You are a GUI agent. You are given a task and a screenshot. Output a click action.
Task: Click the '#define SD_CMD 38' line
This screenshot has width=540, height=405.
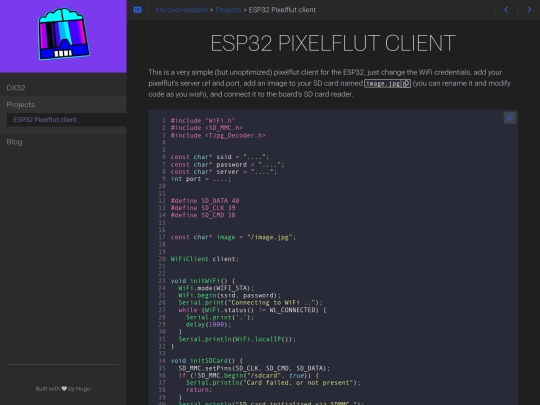point(203,215)
